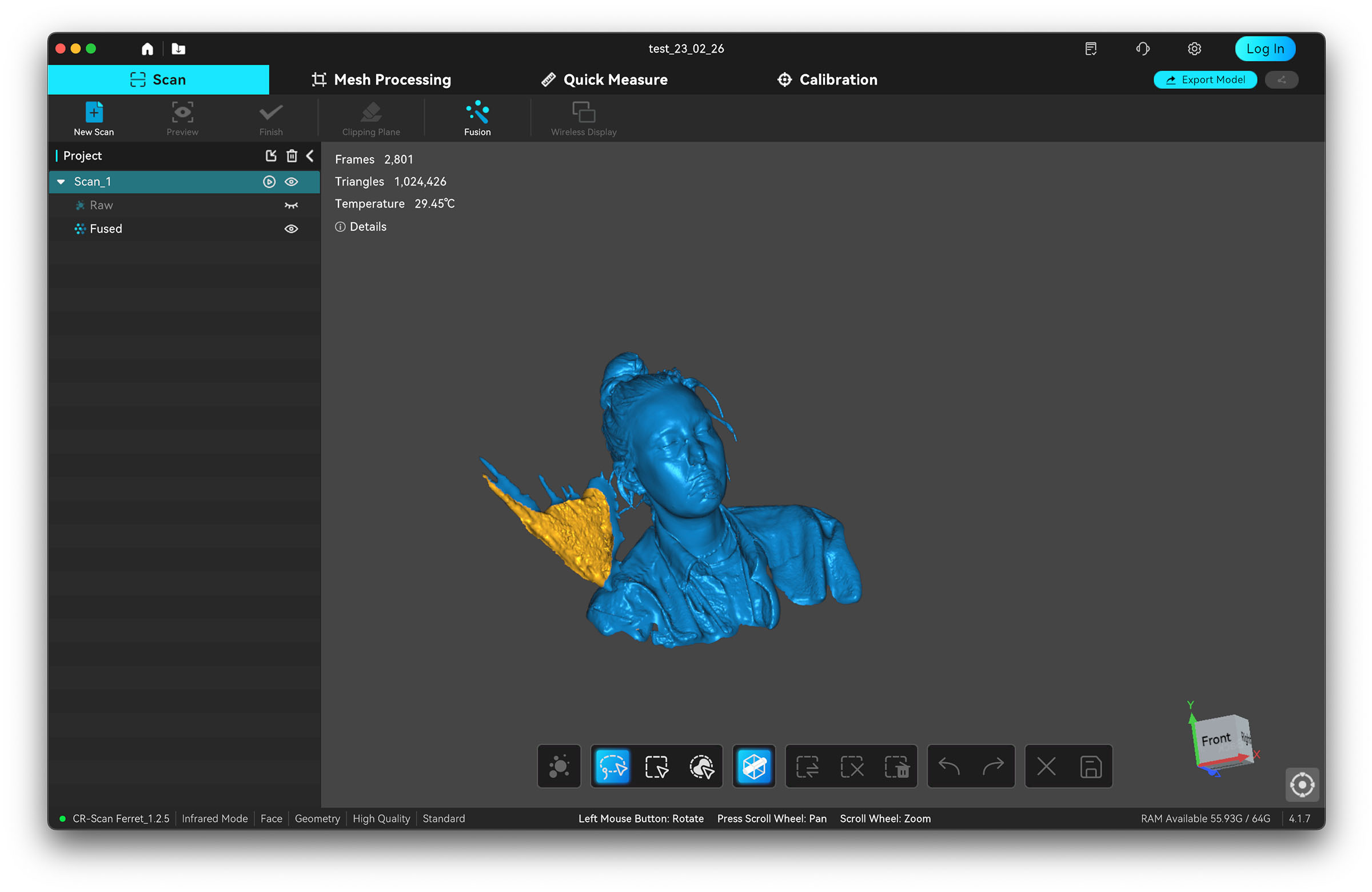Click the save floppy disk icon
The image size is (1372, 892).
[1090, 766]
